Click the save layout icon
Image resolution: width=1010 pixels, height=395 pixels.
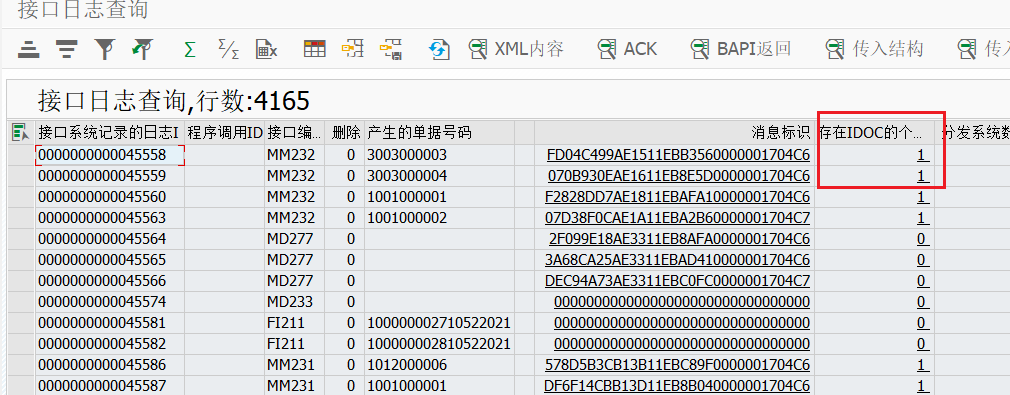click(x=390, y=49)
